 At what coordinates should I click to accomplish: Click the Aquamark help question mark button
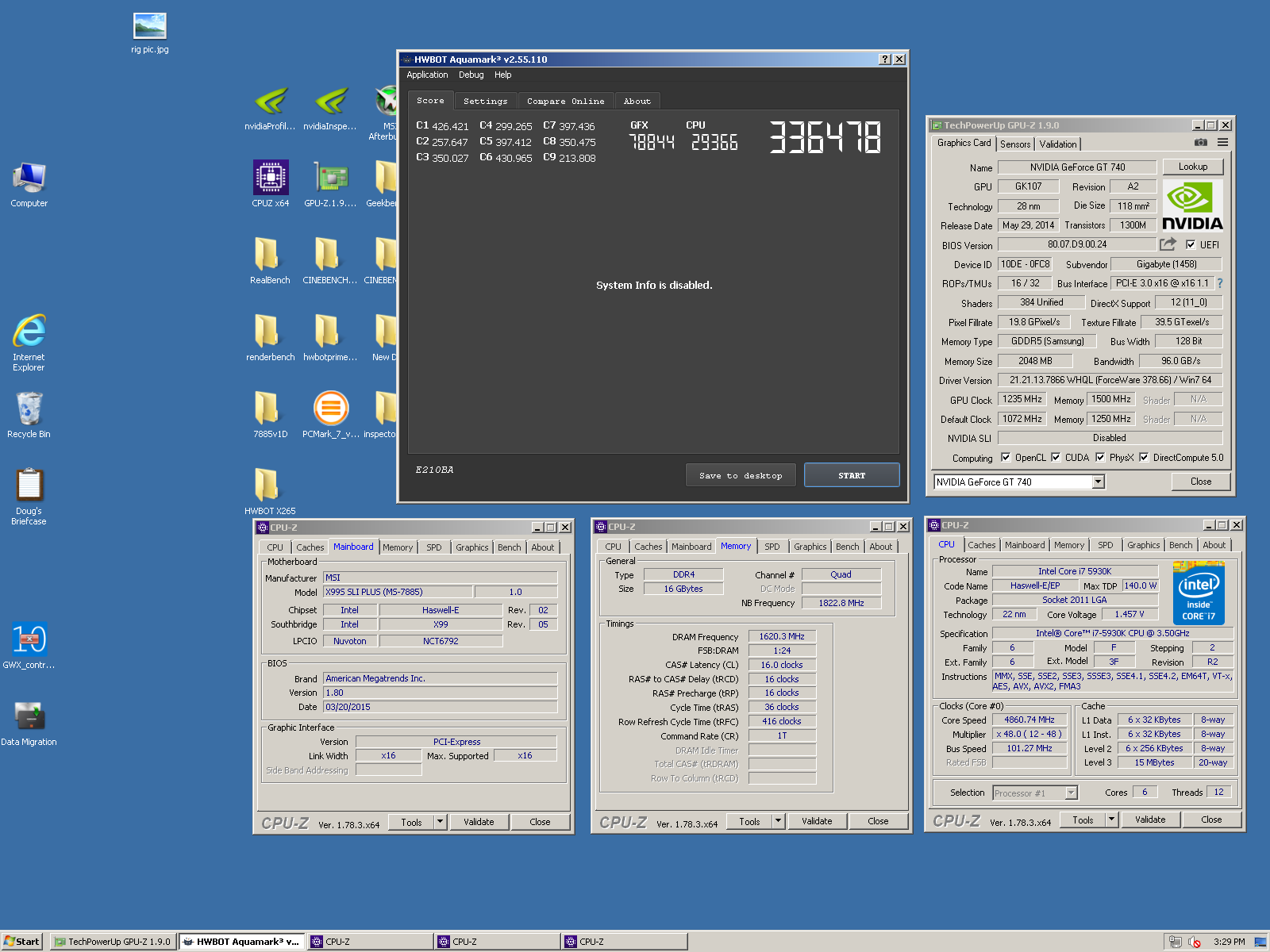(x=885, y=59)
